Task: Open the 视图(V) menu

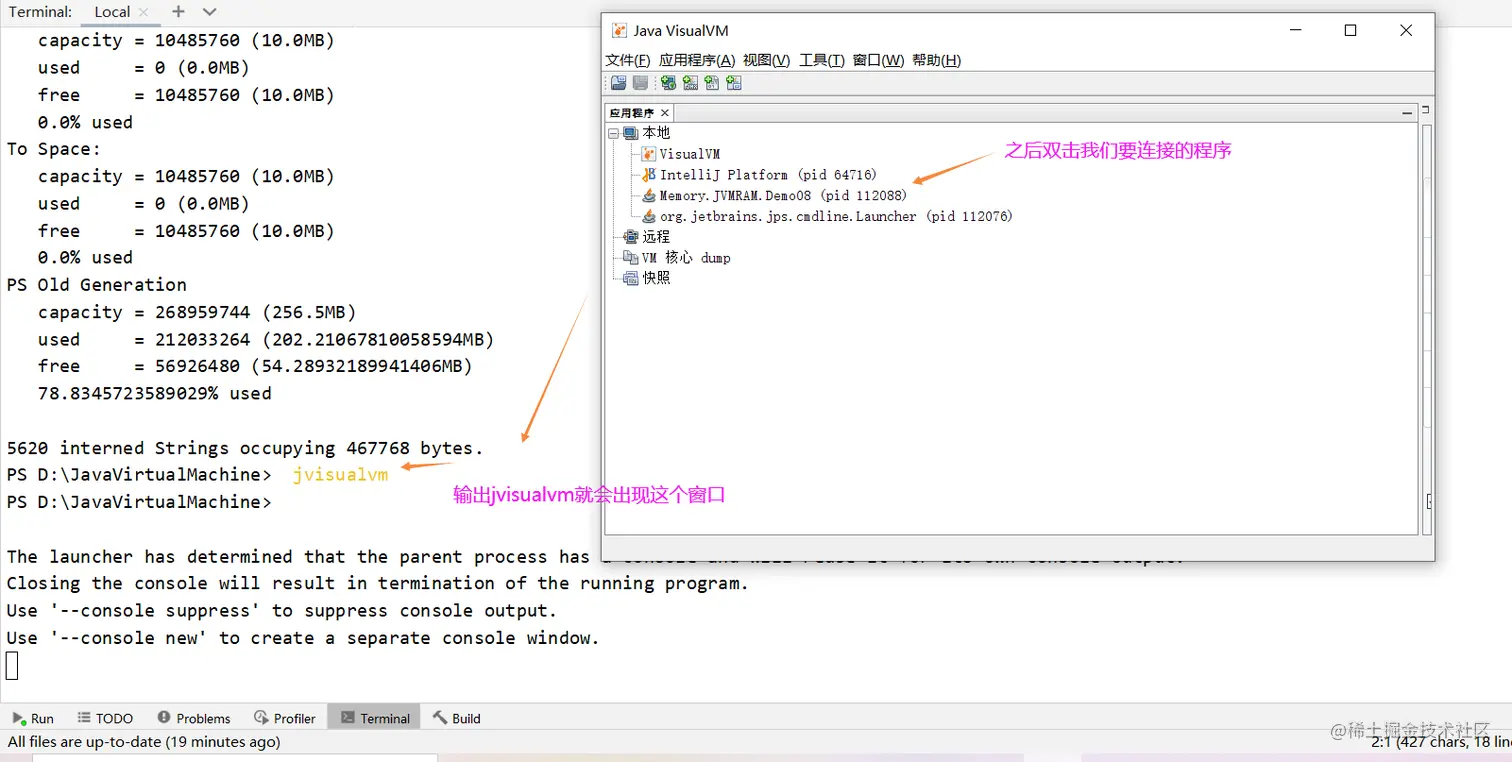Action: pos(766,60)
